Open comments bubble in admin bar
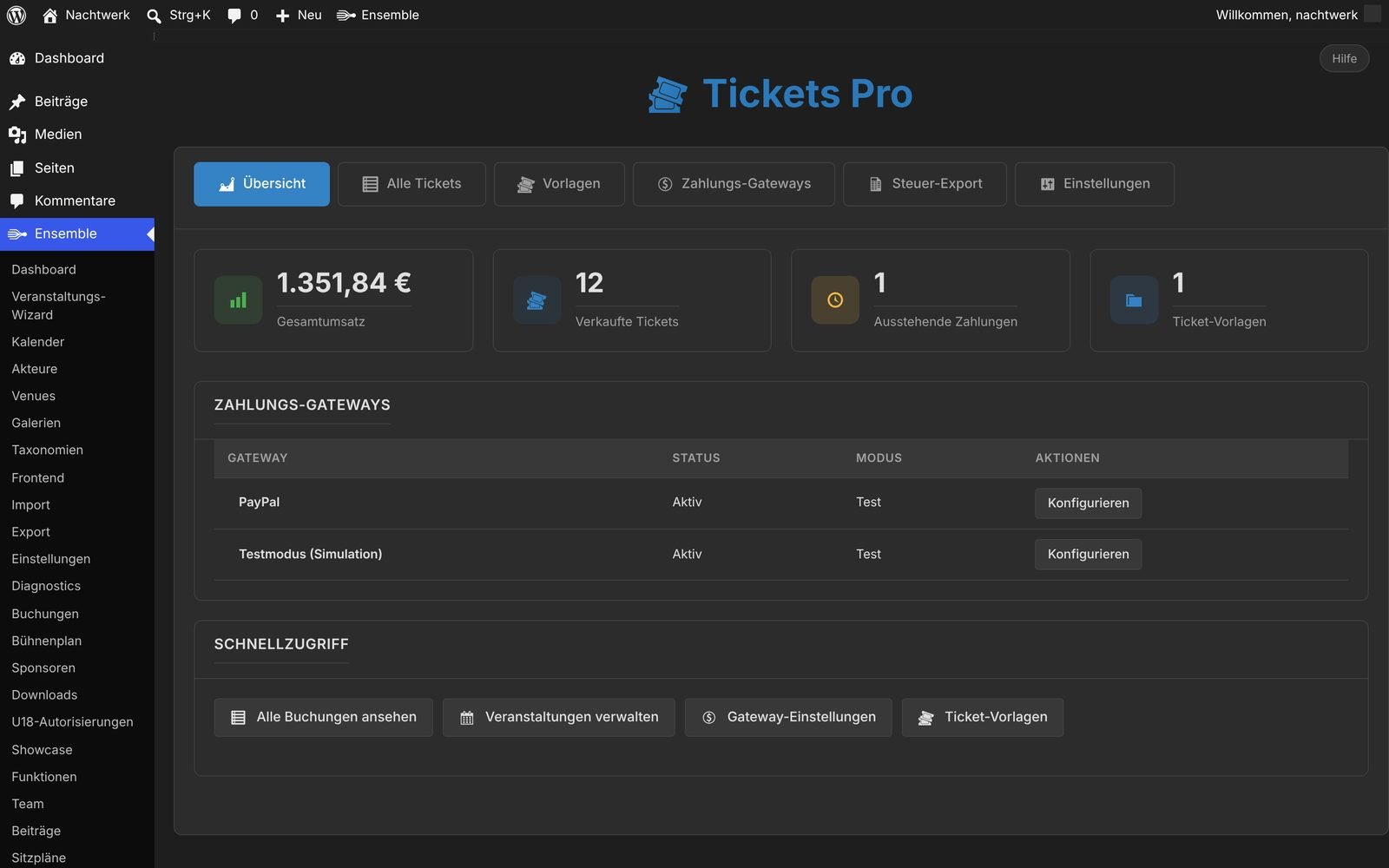 [x=234, y=16]
